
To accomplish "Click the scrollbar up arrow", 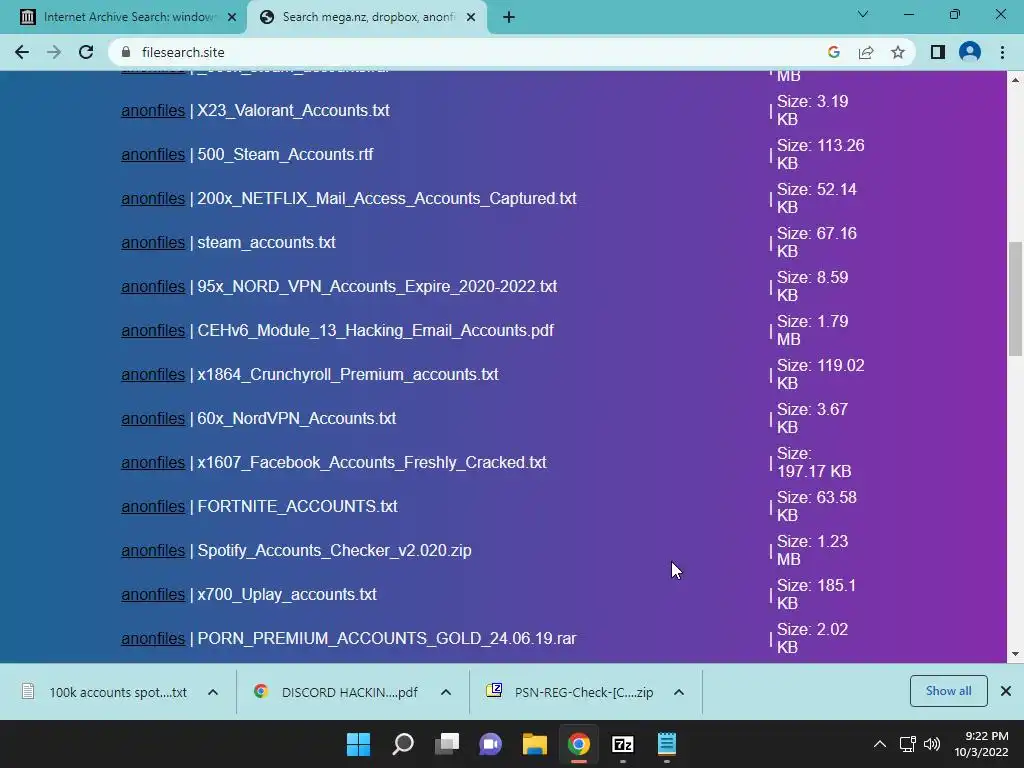I will tap(1015, 80).
